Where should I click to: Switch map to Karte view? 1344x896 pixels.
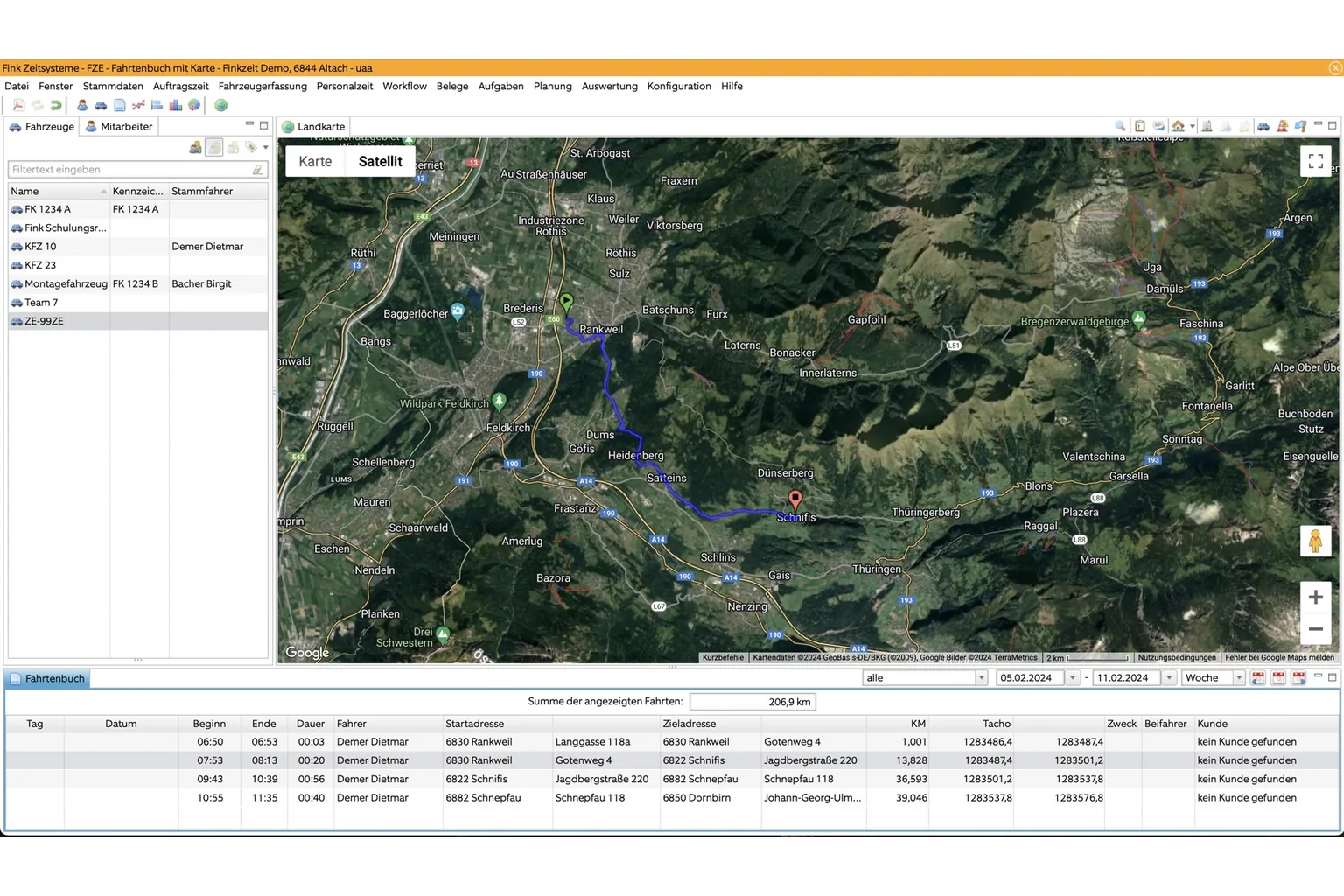coord(315,161)
